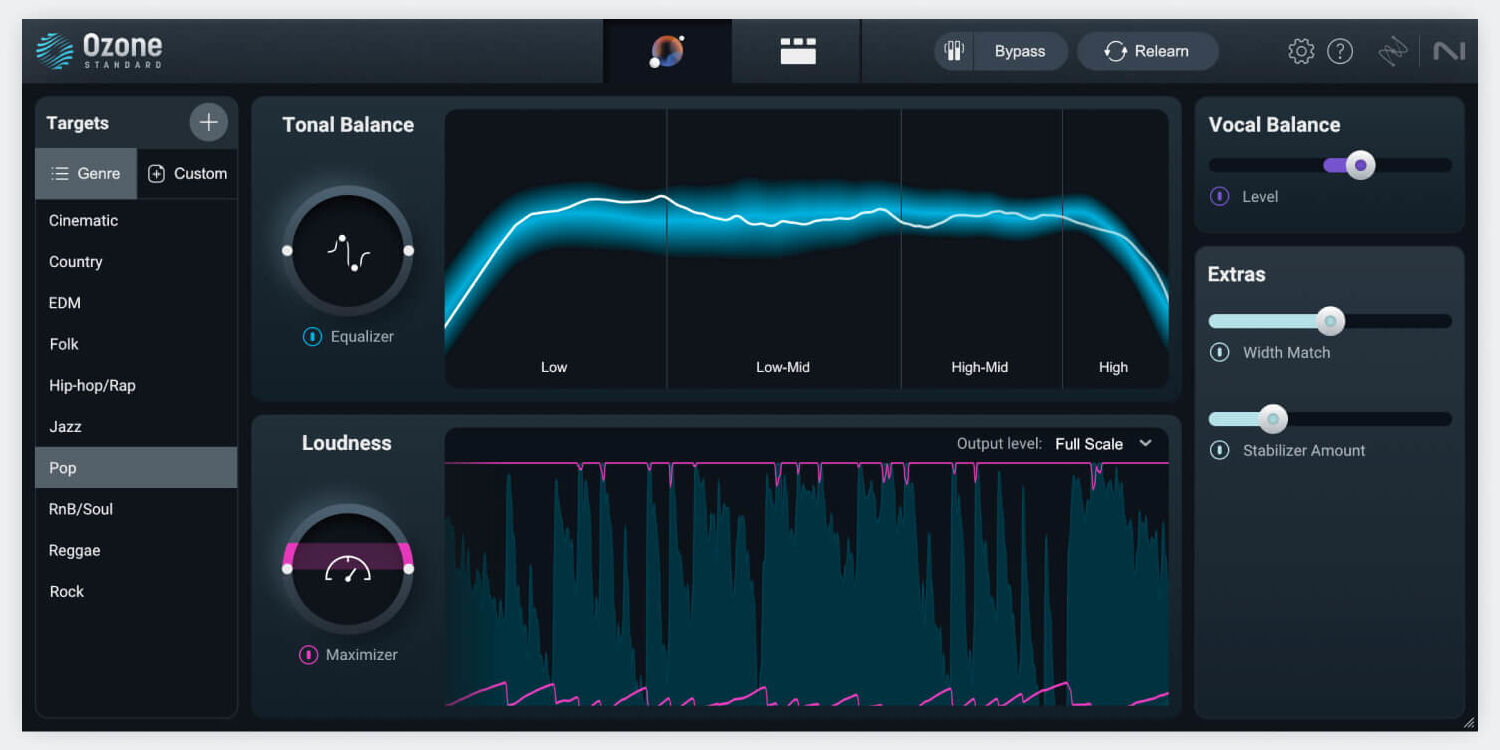Click the iZotope logo icon
The width and height of the screenshot is (1500, 750).
coord(1392,51)
